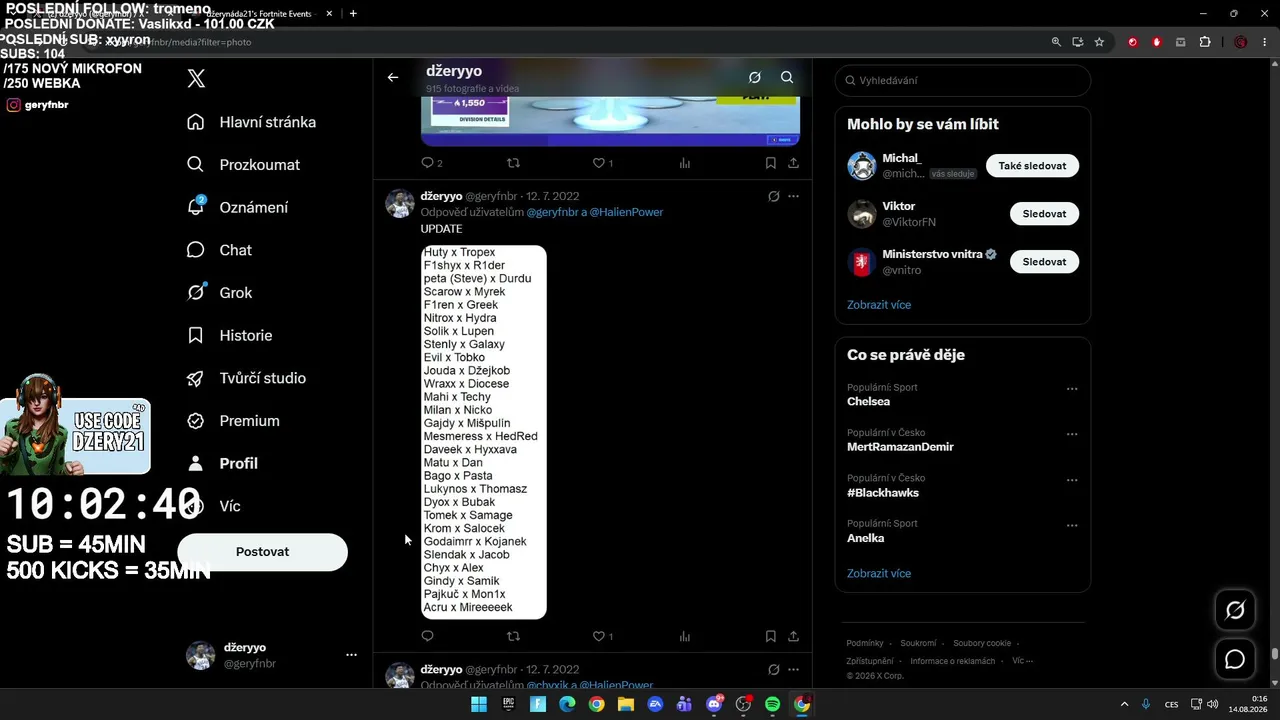Reply to the UPDATE post
This screenshot has width=1280, height=720.
click(428, 636)
